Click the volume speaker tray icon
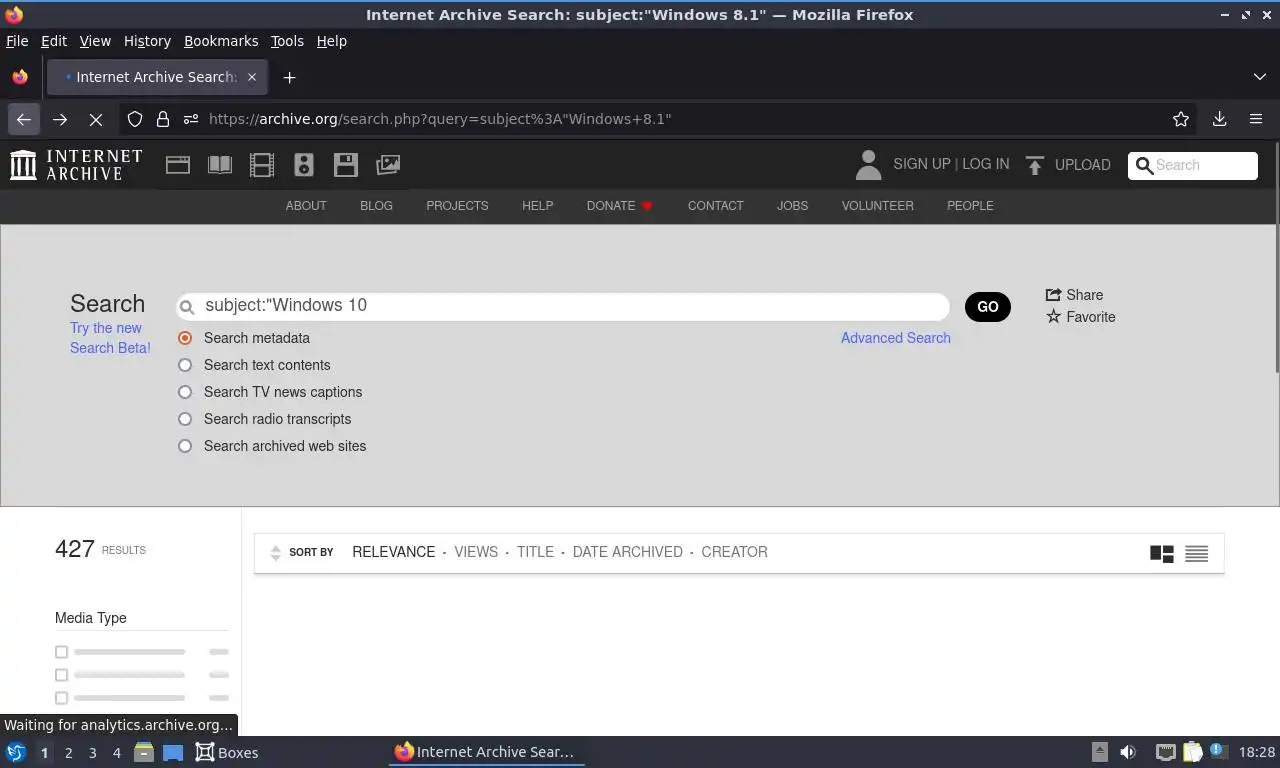This screenshot has height=768, width=1280. pos(1128,752)
